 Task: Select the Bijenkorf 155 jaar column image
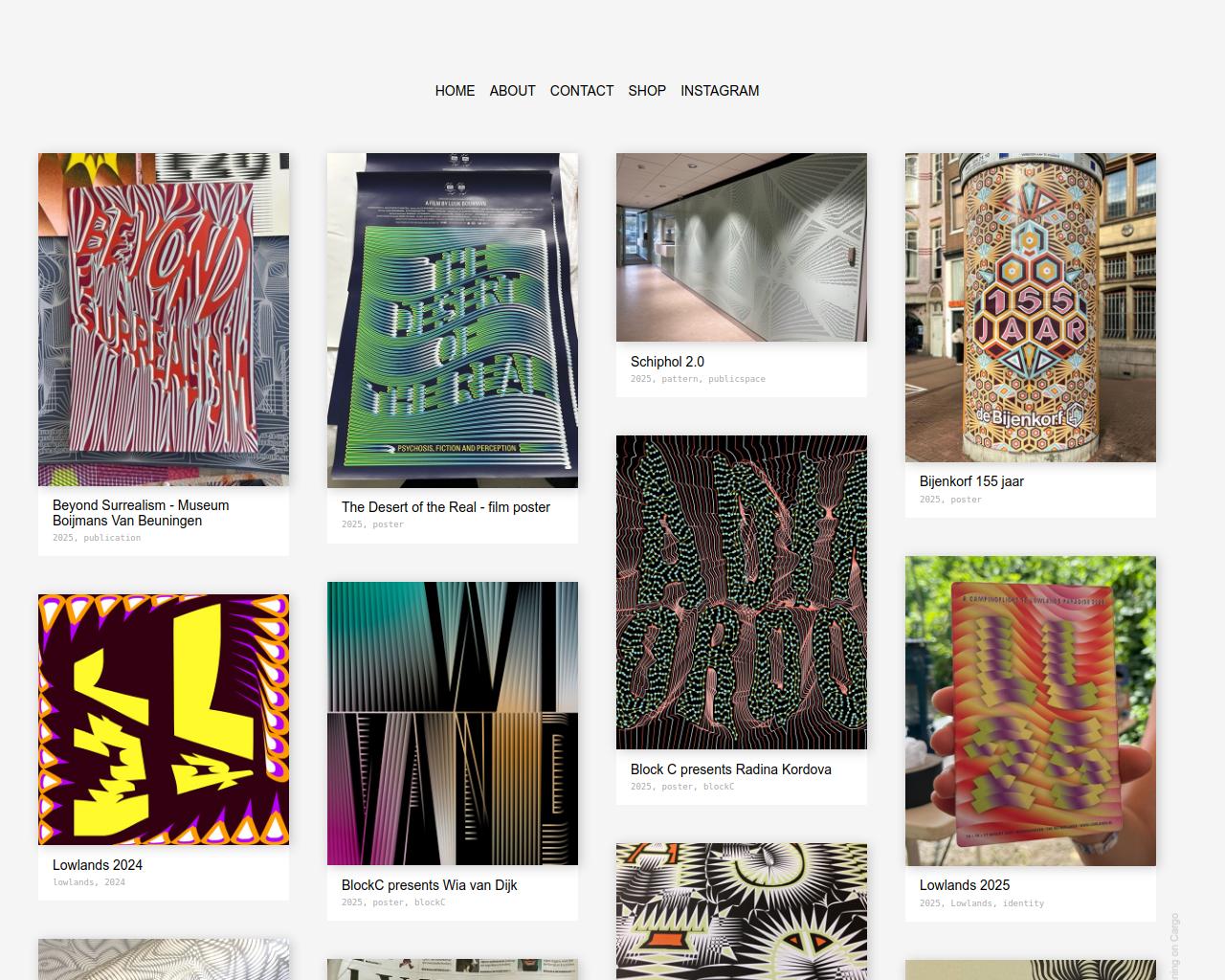(x=1031, y=307)
